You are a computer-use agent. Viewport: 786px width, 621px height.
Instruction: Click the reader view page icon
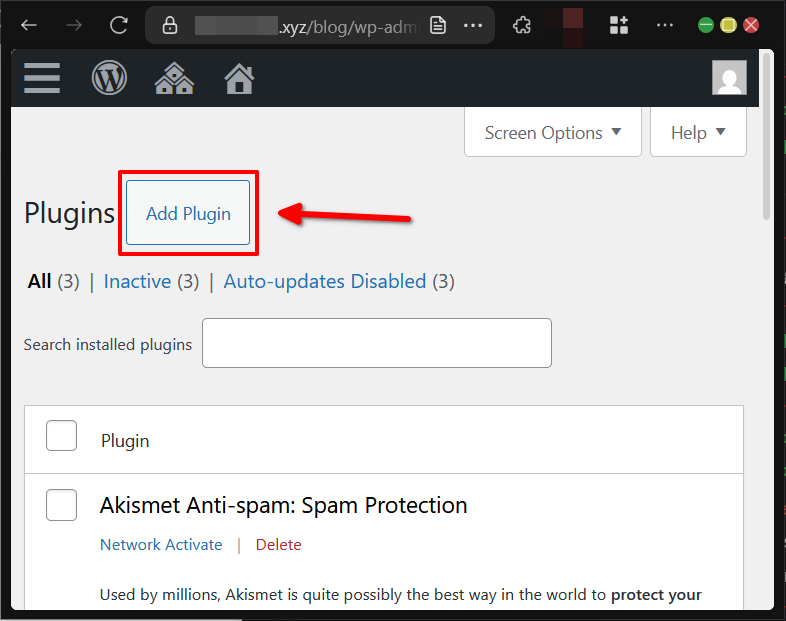coord(438,25)
